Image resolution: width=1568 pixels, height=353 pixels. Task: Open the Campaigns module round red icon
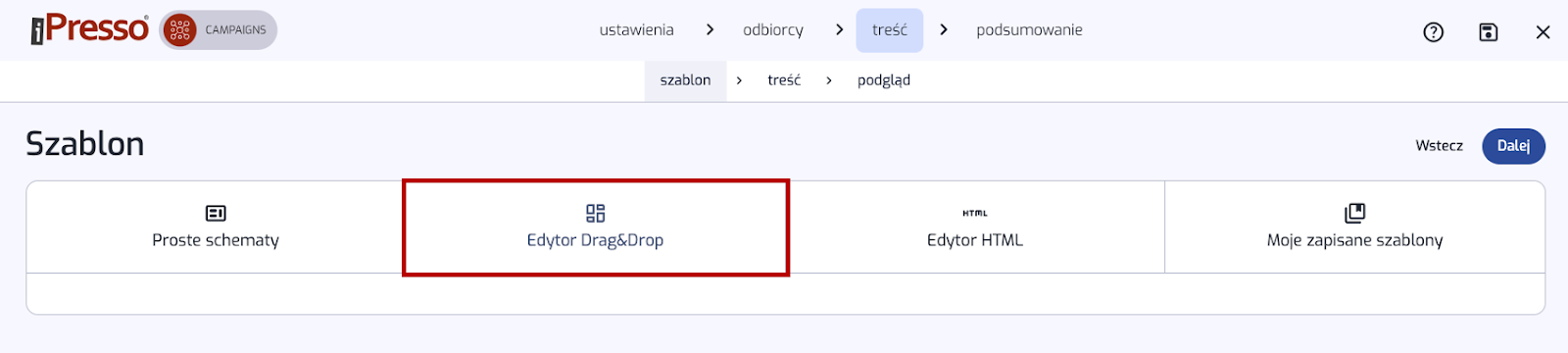pyautogui.click(x=179, y=30)
